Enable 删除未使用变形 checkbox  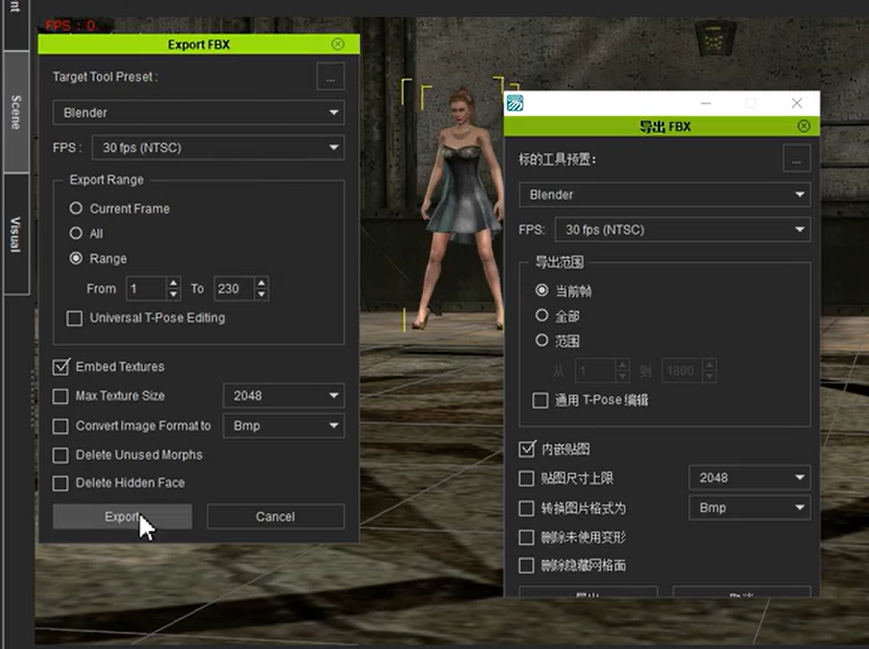526,537
